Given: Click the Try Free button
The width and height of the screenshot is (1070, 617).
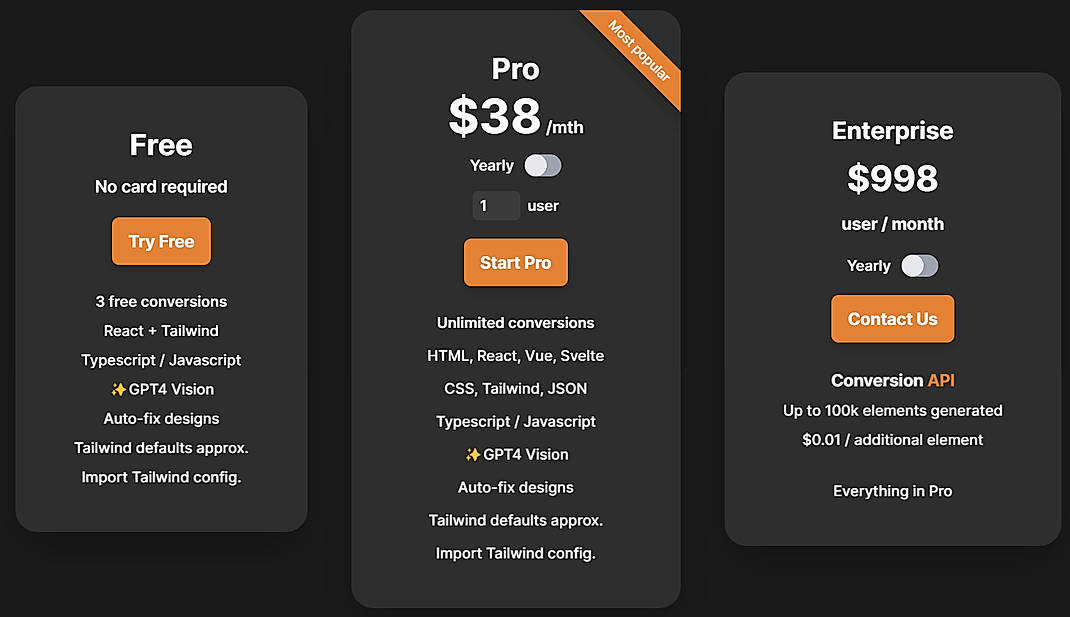Looking at the screenshot, I should (161, 241).
